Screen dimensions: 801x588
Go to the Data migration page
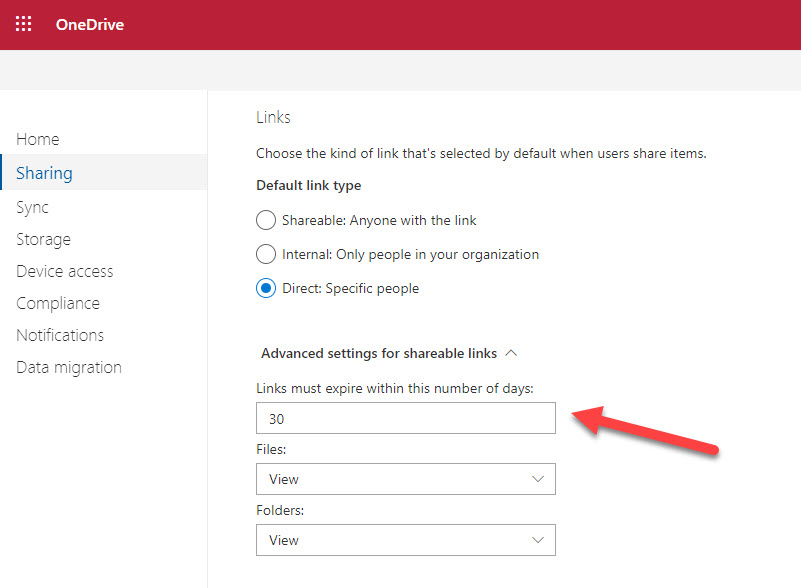pos(69,367)
